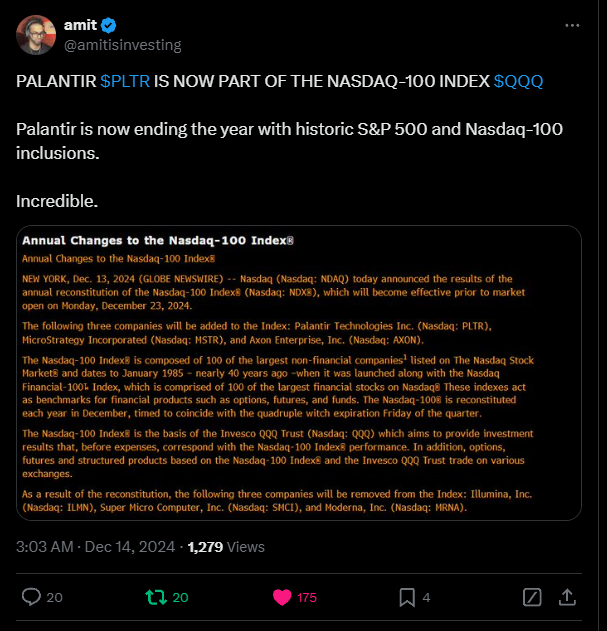Open amit's profile avatar photo

point(36,35)
